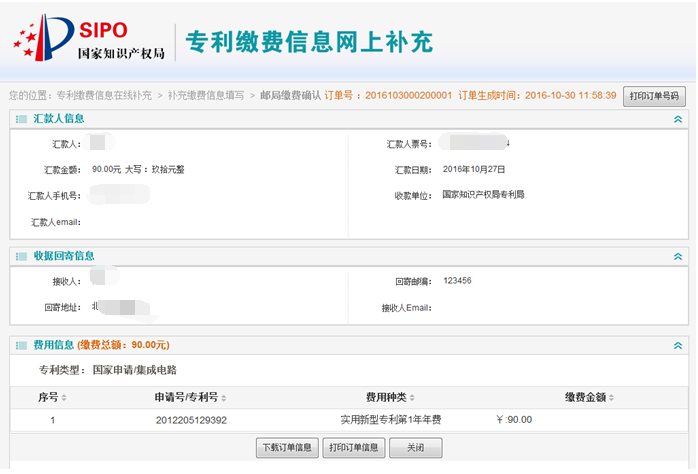Sort by 费用种类 column arrows

412,397
